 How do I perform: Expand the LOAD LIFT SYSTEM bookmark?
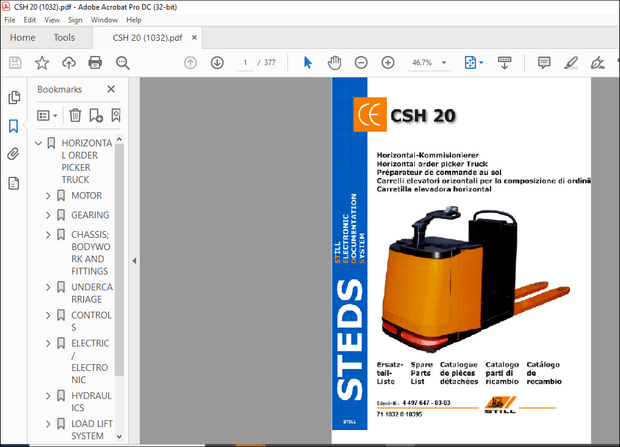48,424
